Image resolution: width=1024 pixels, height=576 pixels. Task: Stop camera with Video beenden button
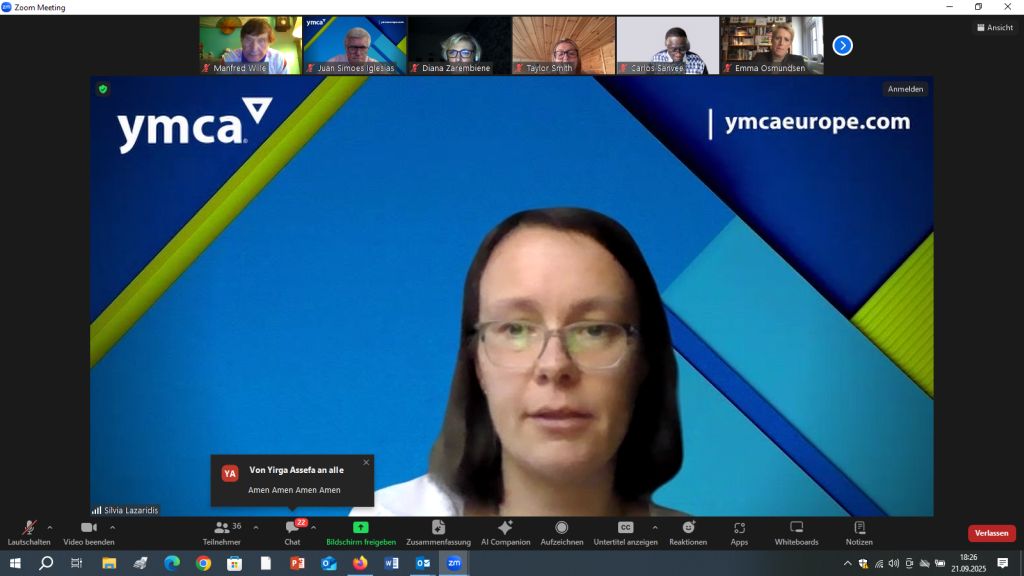(89, 533)
